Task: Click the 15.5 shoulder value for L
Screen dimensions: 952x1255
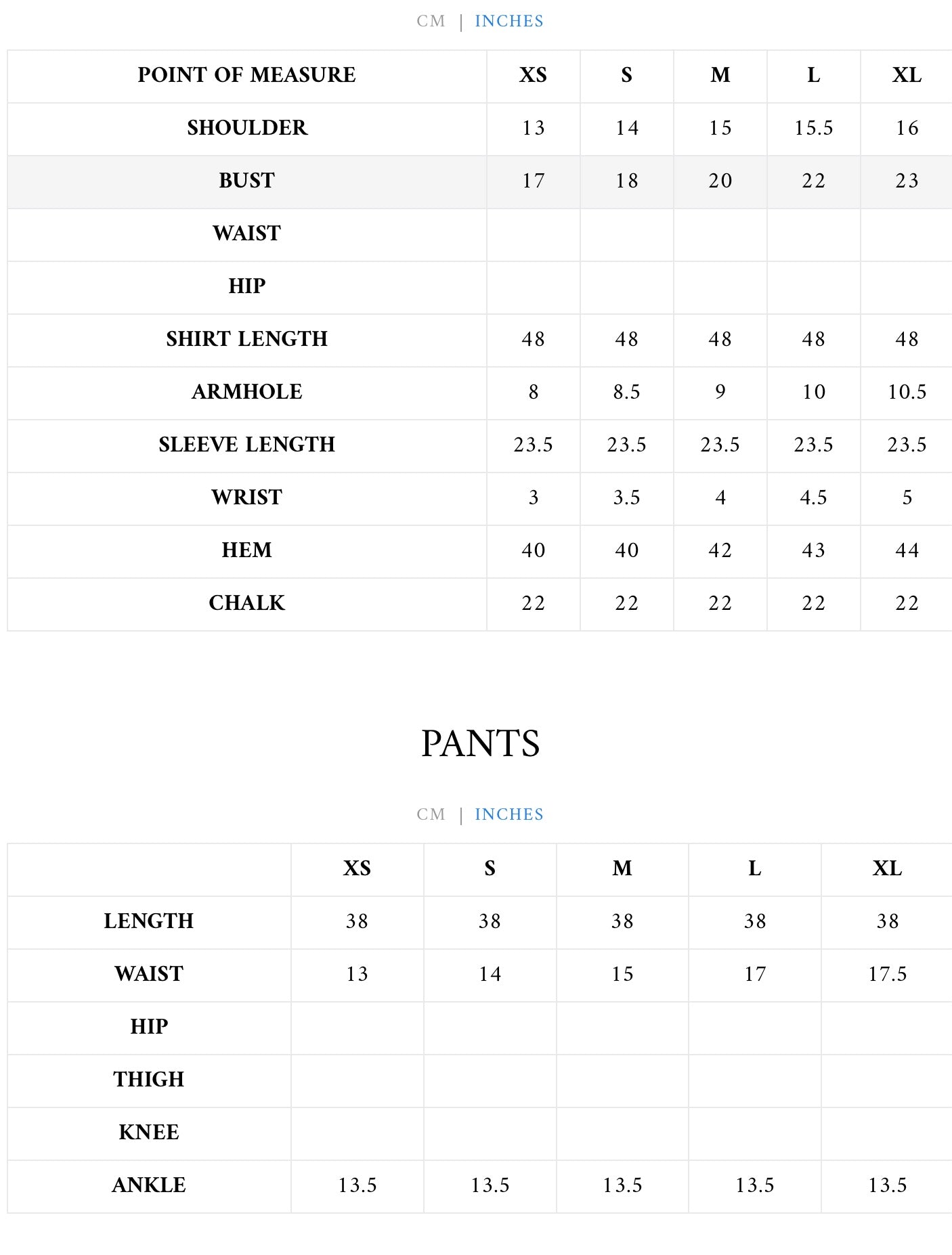Action: pos(813,128)
